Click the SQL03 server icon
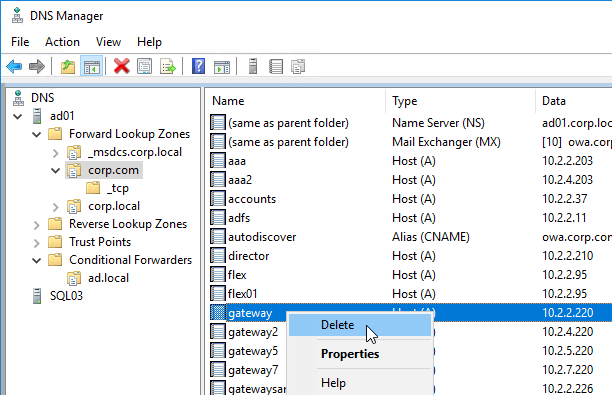 click(x=37, y=296)
